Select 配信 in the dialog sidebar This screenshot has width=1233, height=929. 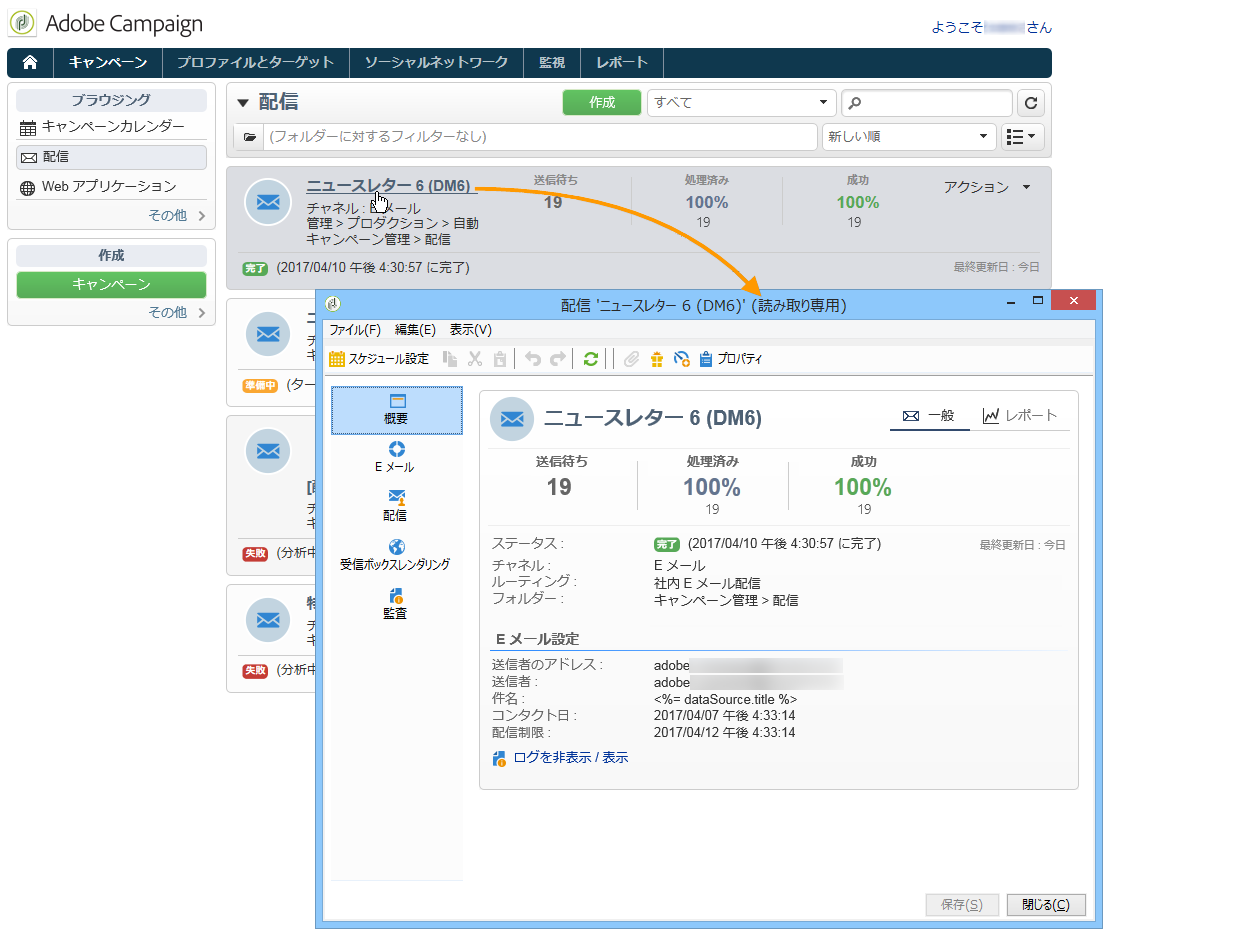click(396, 506)
